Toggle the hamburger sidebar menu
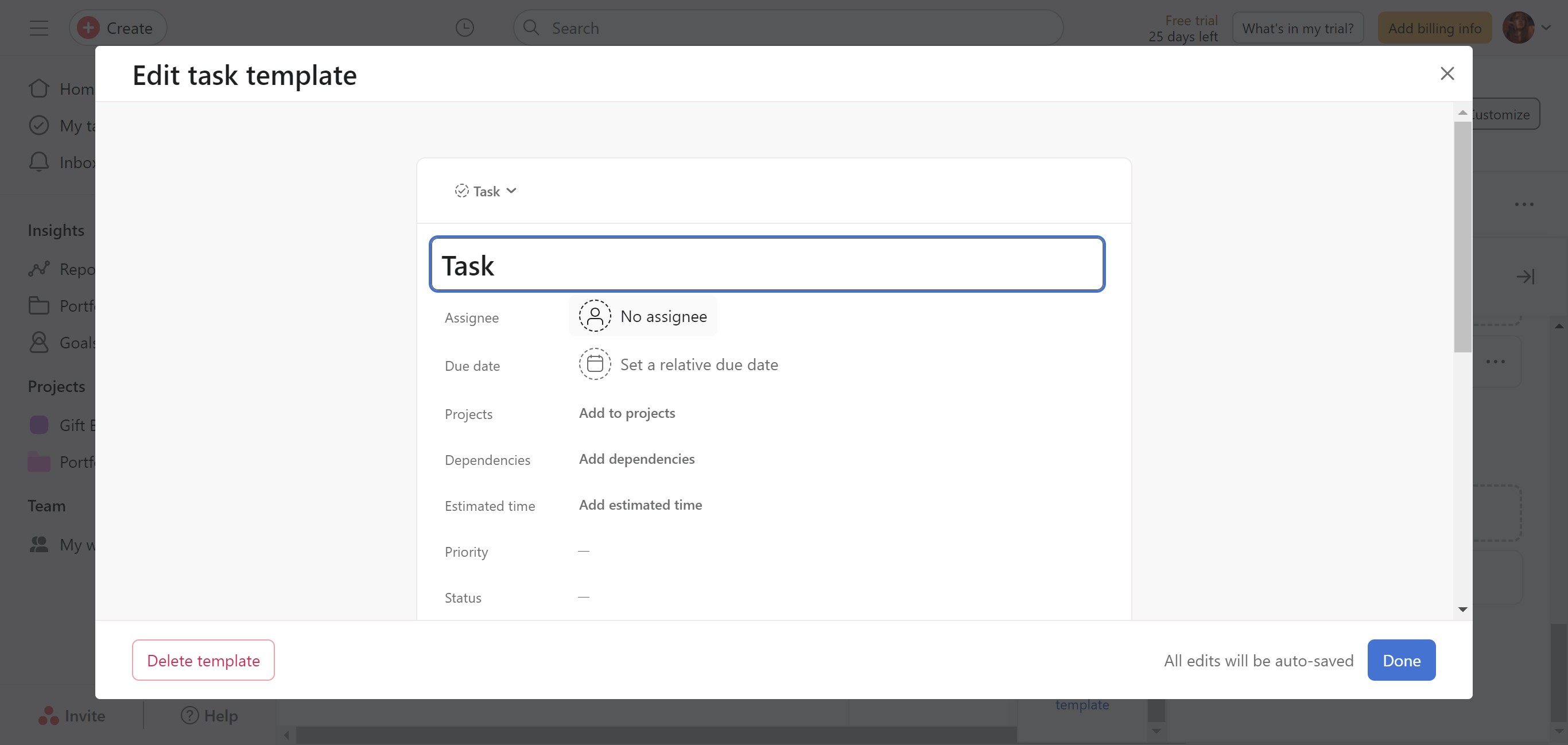This screenshot has width=1568, height=745. click(x=39, y=28)
